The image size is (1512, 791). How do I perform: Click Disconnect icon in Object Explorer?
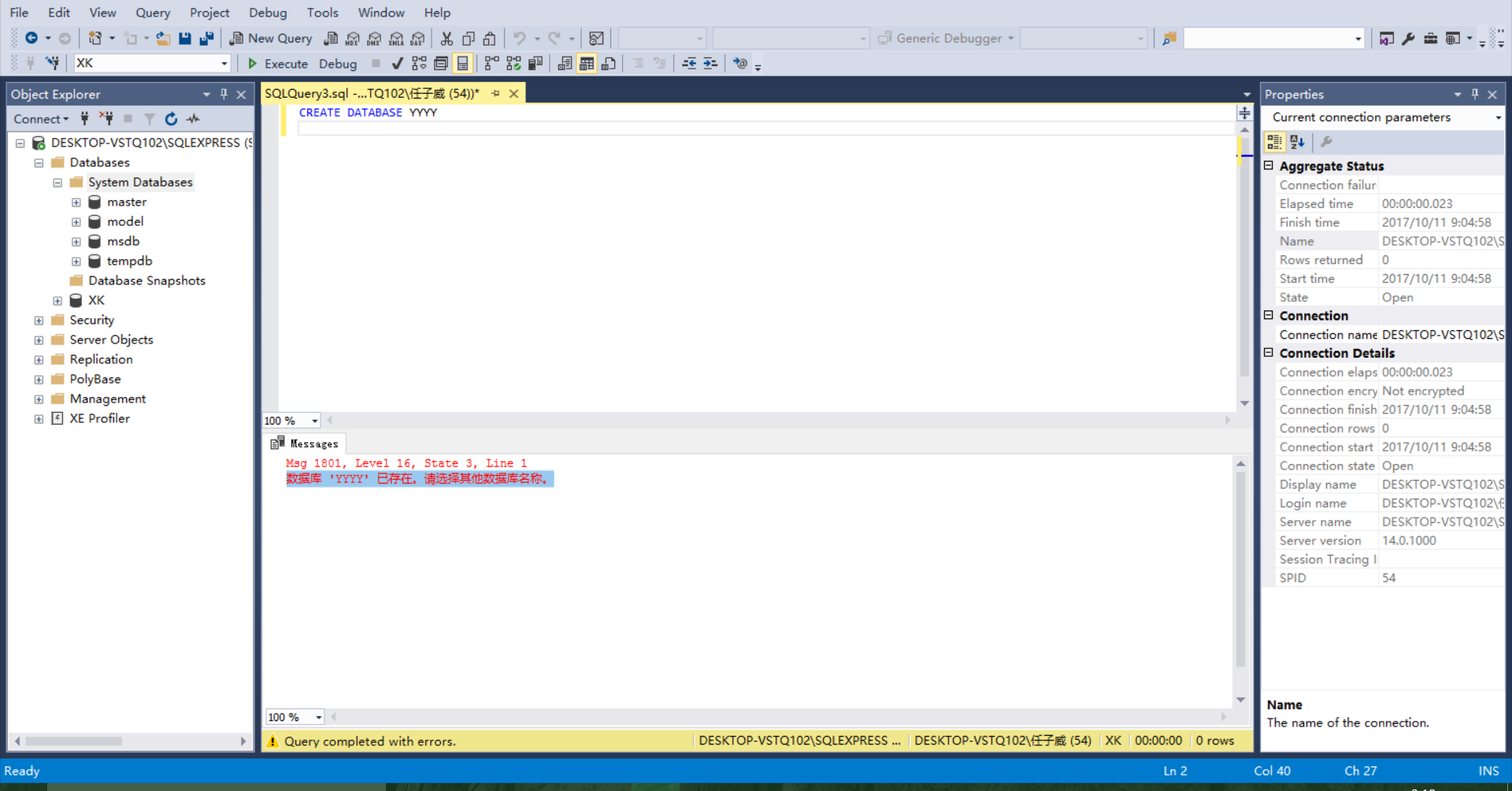[106, 119]
